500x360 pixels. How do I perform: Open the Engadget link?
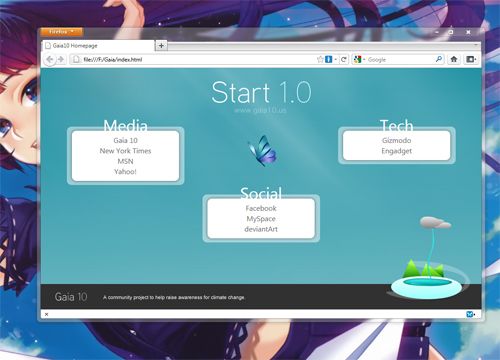point(397,151)
